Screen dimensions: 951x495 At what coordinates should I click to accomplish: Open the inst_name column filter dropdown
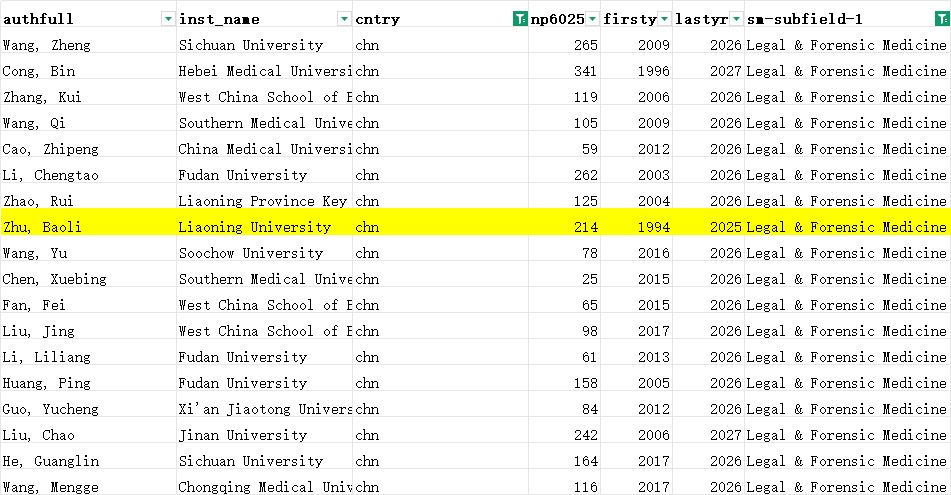point(344,19)
